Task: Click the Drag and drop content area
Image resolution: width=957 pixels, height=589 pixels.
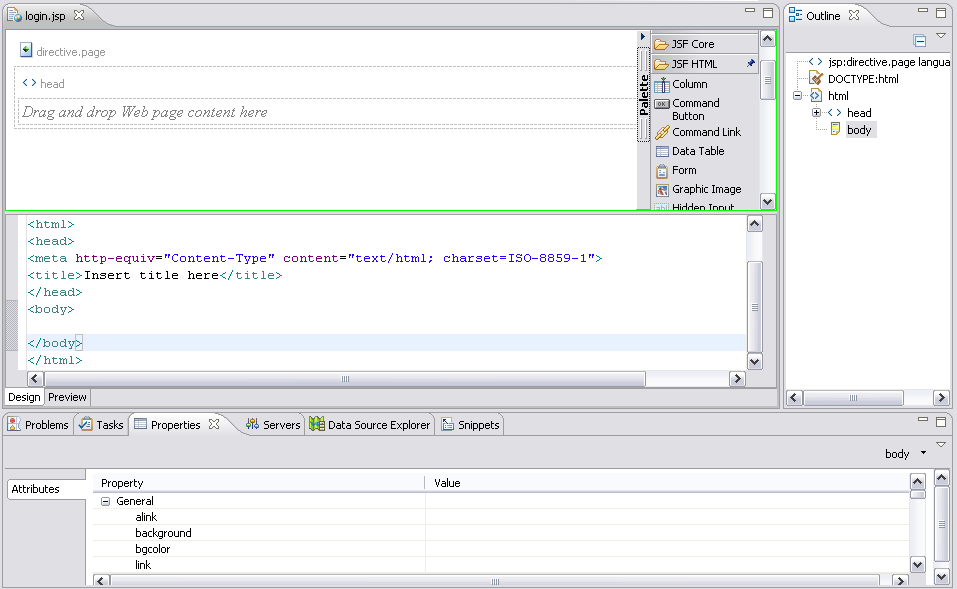Action: 327,112
